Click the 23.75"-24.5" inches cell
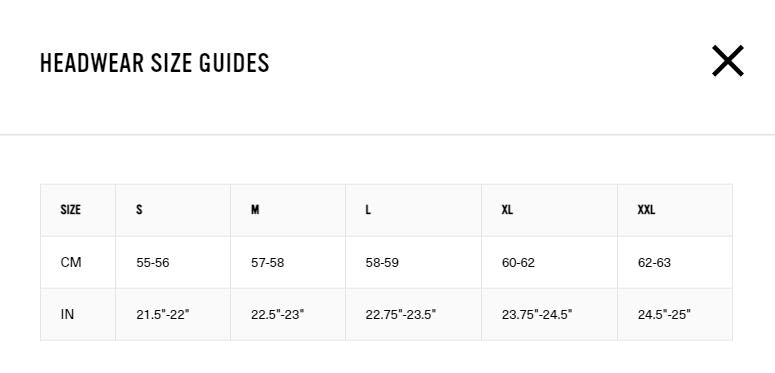The height and width of the screenshot is (373, 775). point(550,314)
